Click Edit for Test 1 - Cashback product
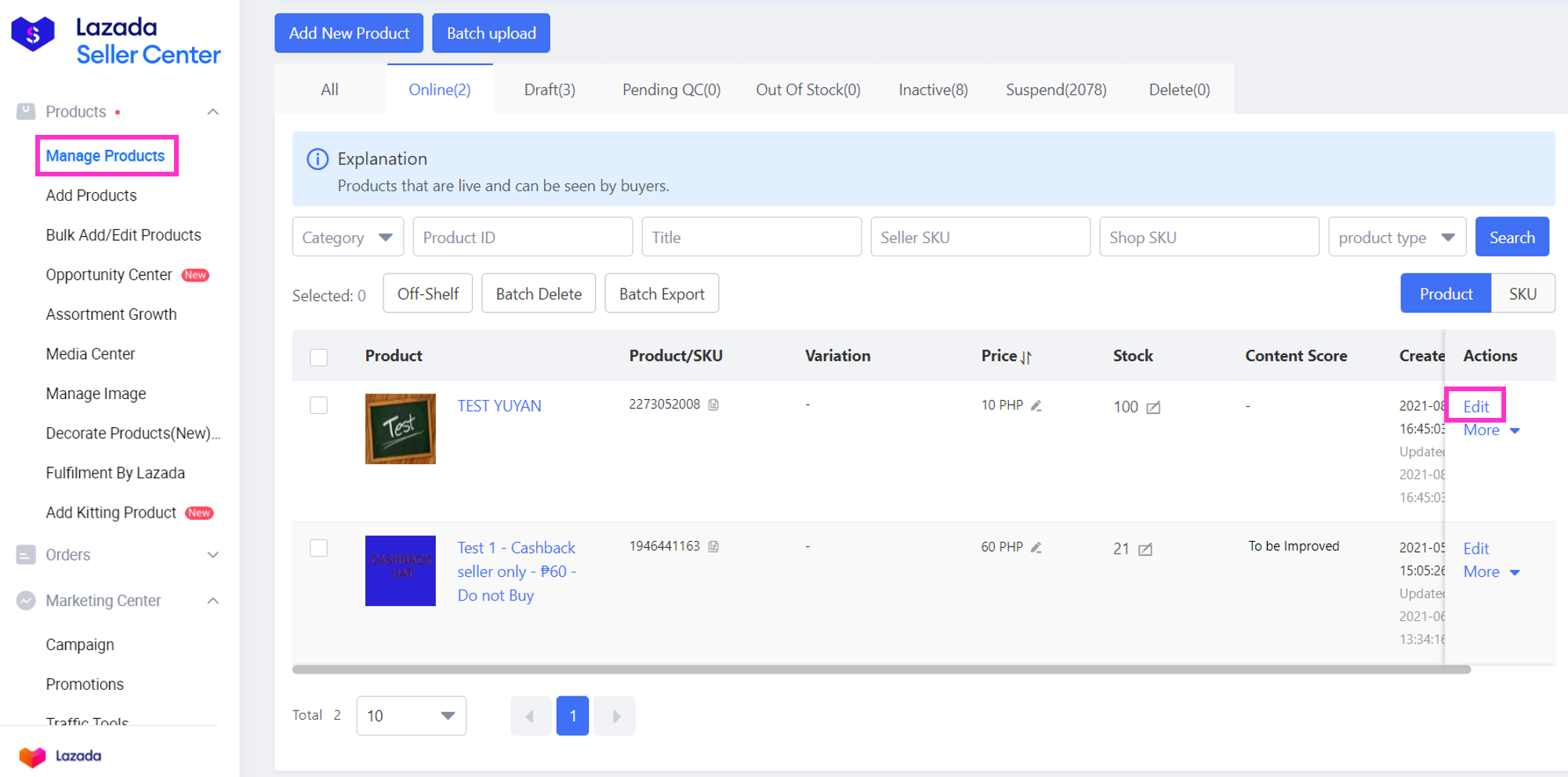The height and width of the screenshot is (777, 1568). click(x=1475, y=548)
